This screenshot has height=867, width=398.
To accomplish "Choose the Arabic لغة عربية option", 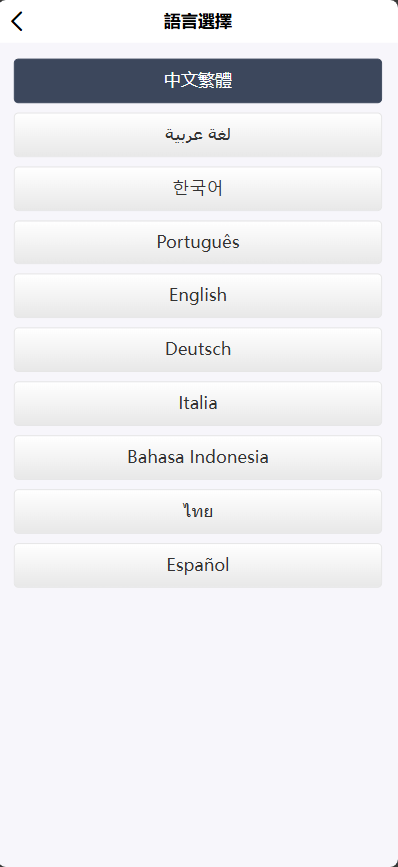I will 198,135.
